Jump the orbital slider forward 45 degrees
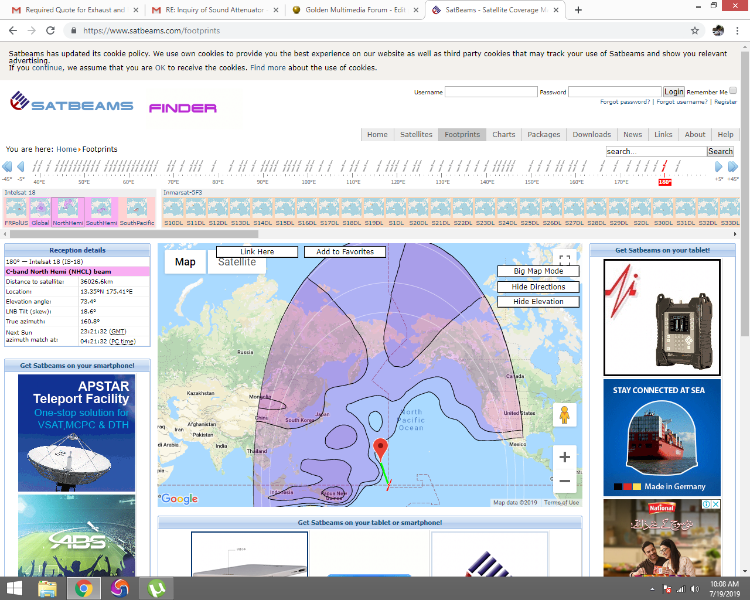 tap(733, 167)
